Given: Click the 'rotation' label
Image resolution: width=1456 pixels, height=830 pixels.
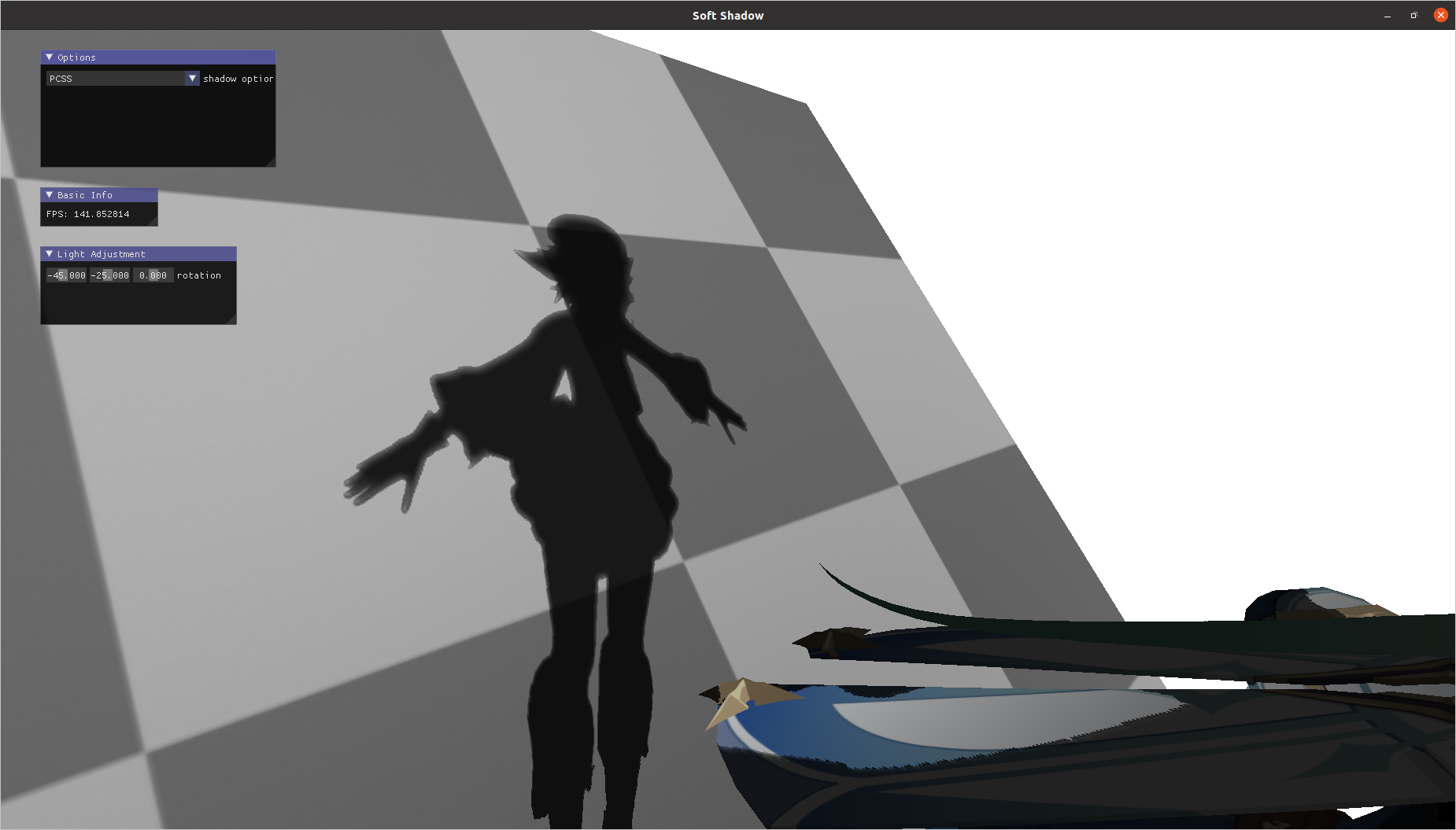Looking at the screenshot, I should pyautogui.click(x=199, y=275).
